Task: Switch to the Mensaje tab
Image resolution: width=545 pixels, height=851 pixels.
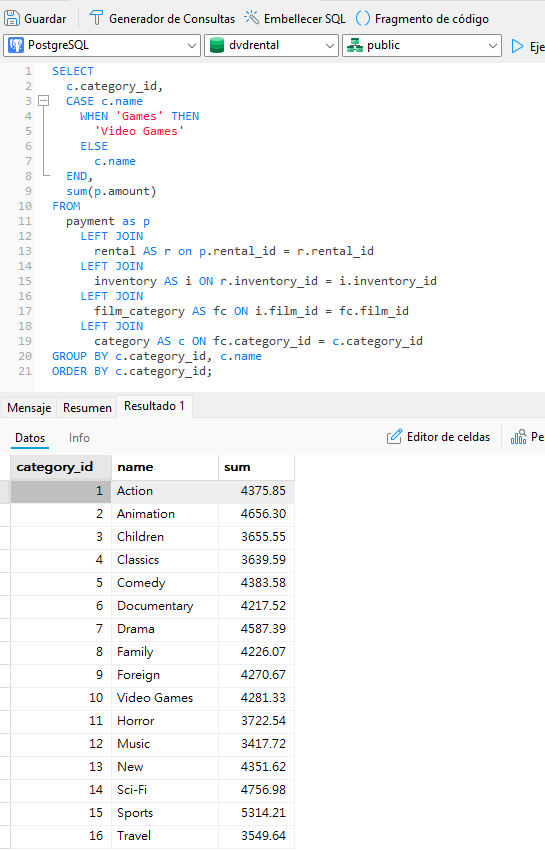Action: click(29, 408)
